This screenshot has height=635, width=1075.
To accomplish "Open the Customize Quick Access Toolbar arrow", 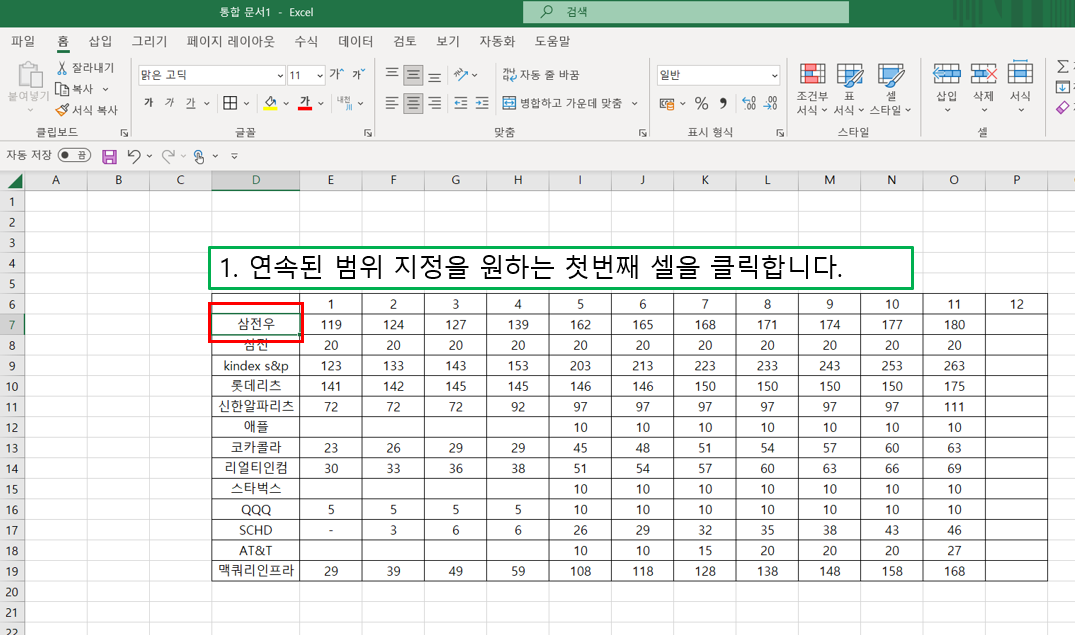I will [234, 156].
